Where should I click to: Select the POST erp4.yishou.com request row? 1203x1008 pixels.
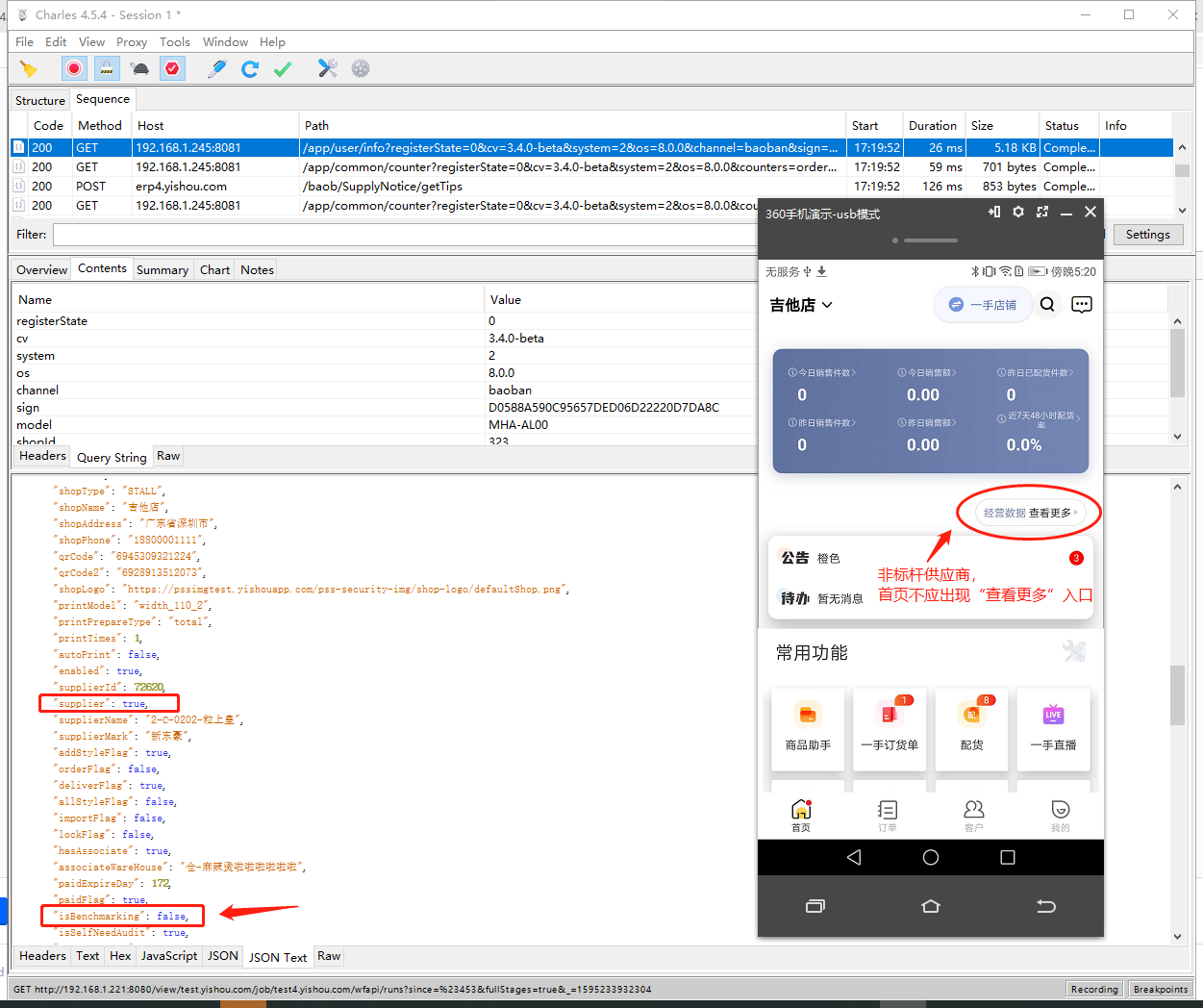tap(590, 187)
